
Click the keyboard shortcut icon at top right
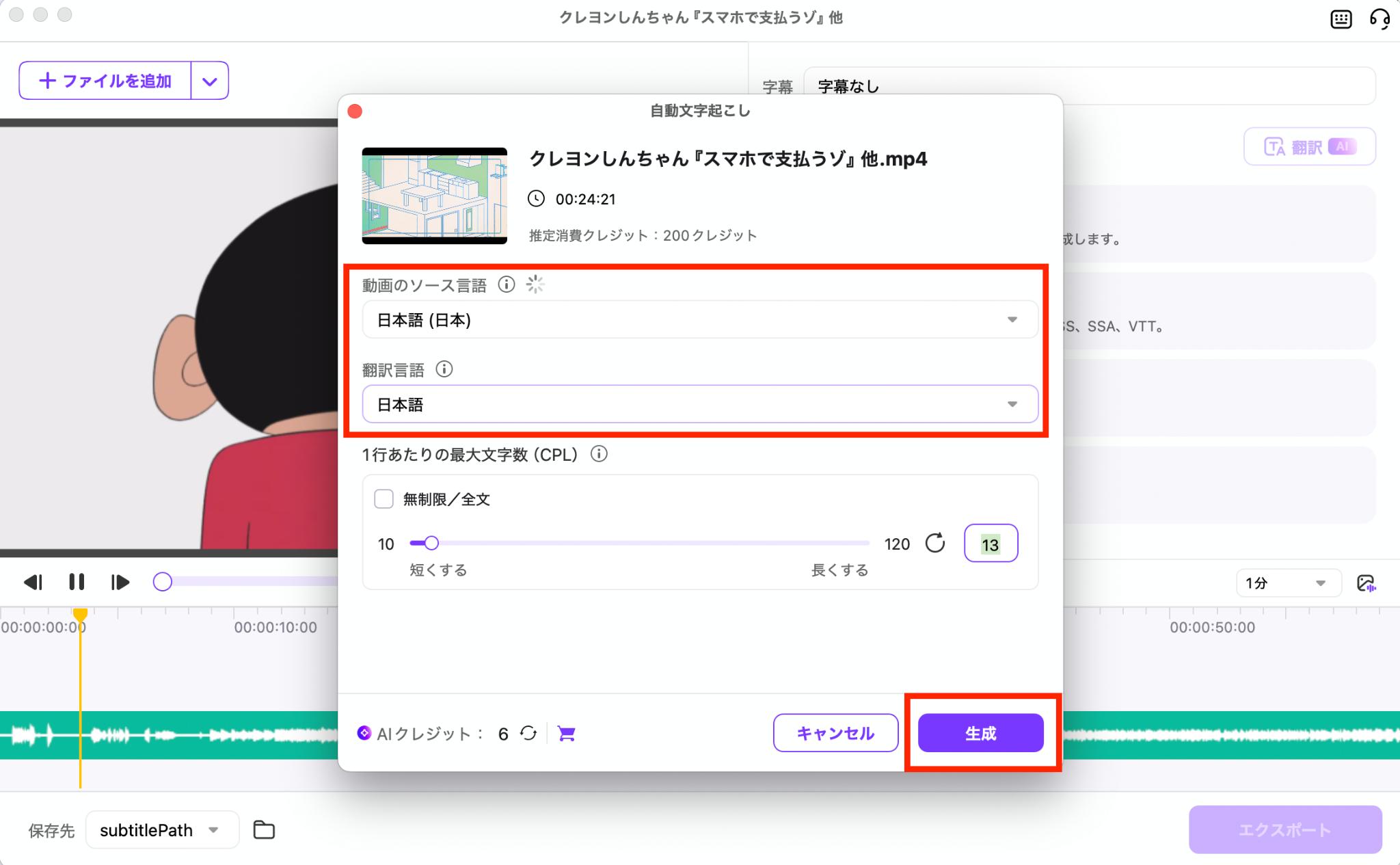(1341, 18)
